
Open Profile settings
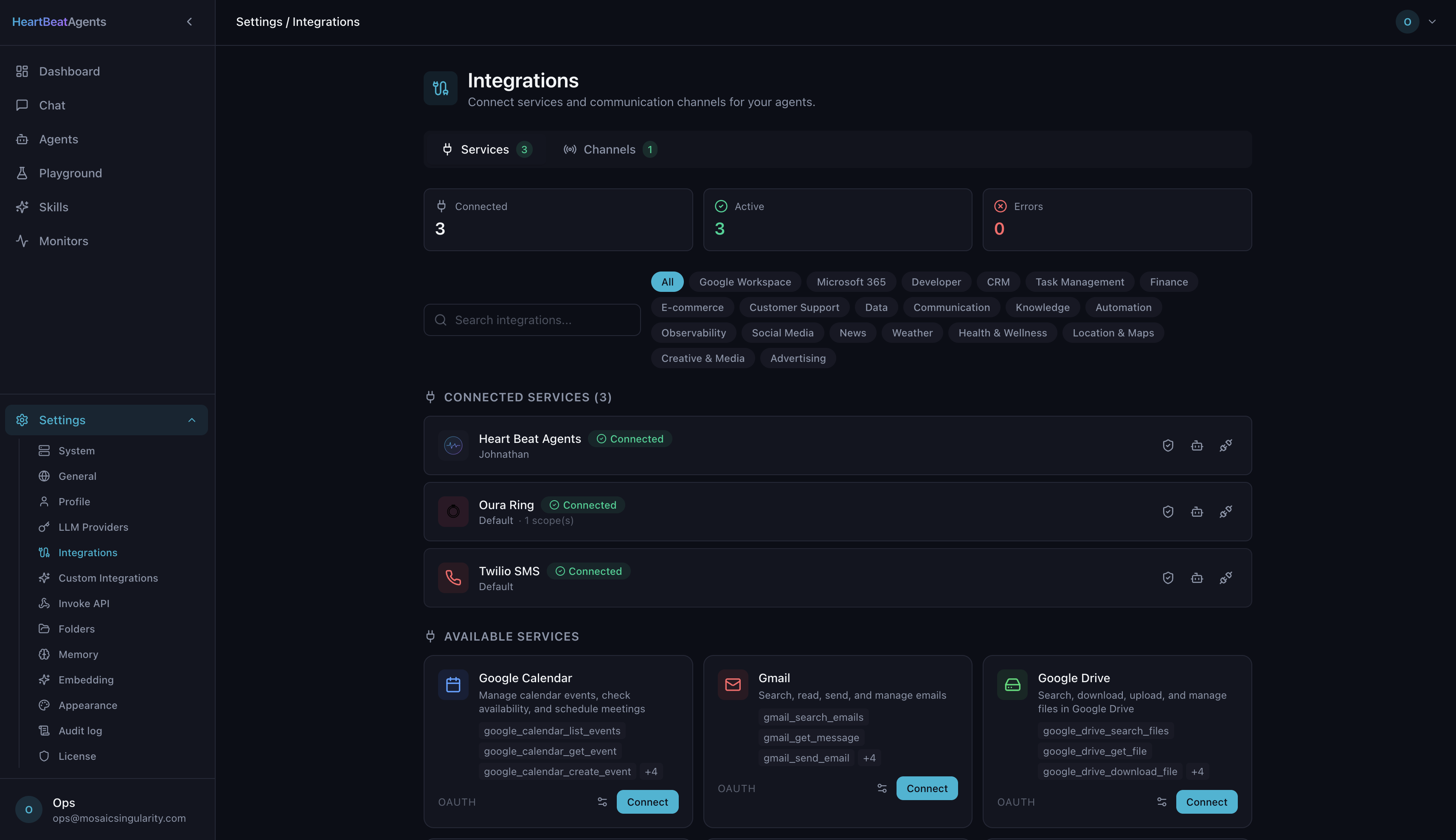click(118, 501)
